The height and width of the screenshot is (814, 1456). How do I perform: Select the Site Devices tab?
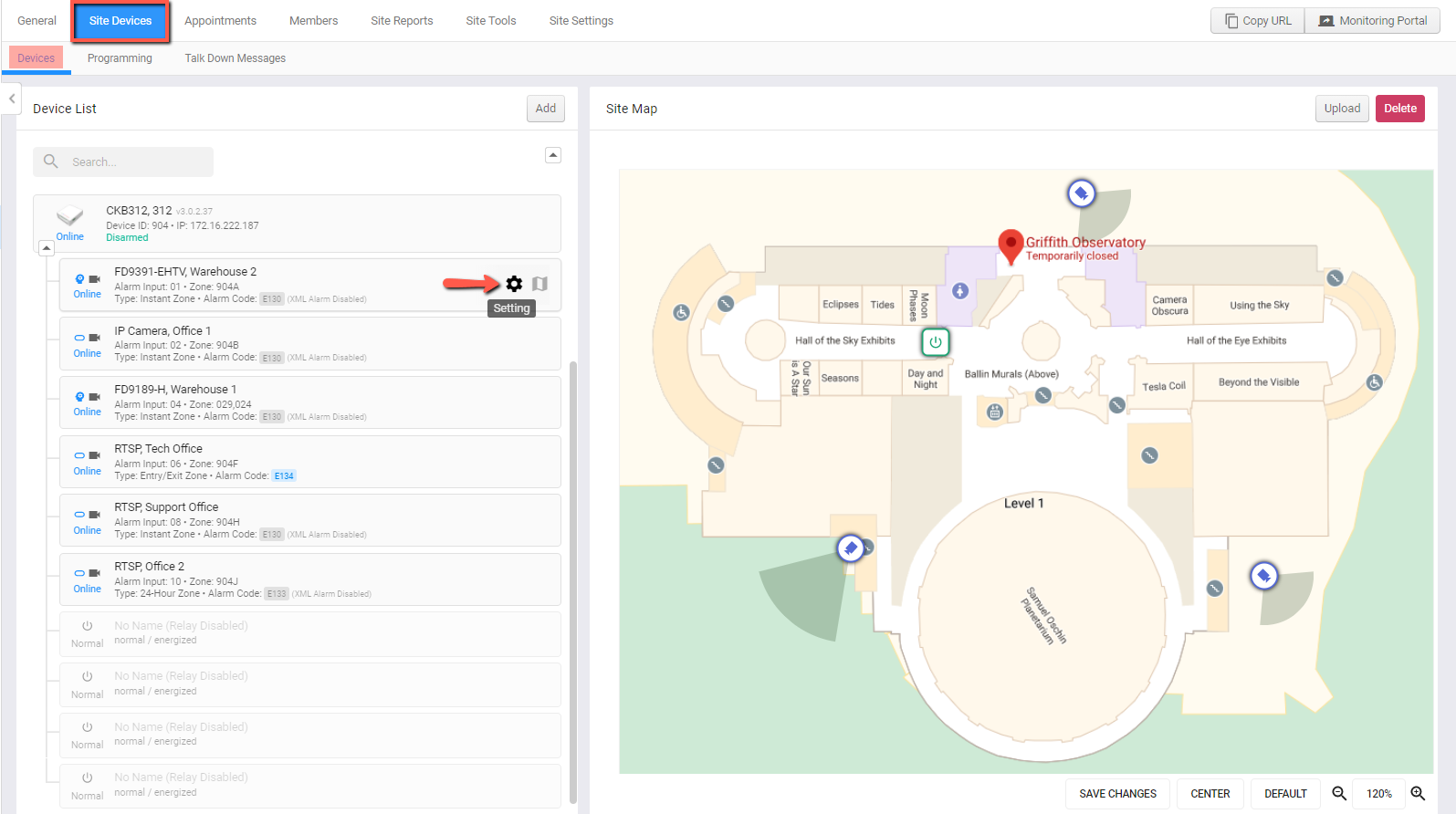point(120,20)
